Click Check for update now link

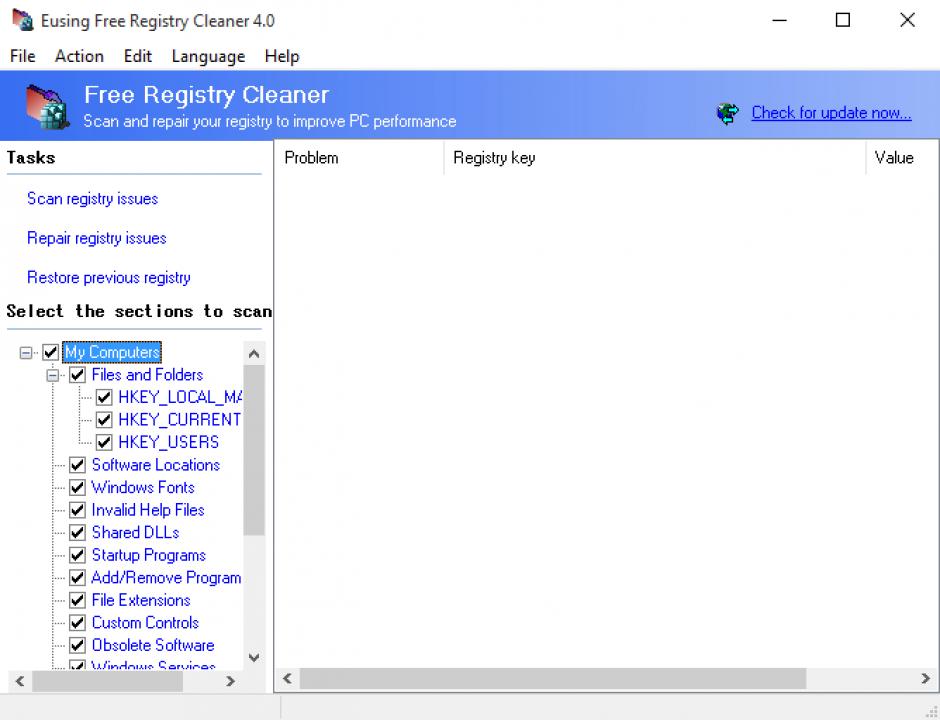click(x=831, y=113)
